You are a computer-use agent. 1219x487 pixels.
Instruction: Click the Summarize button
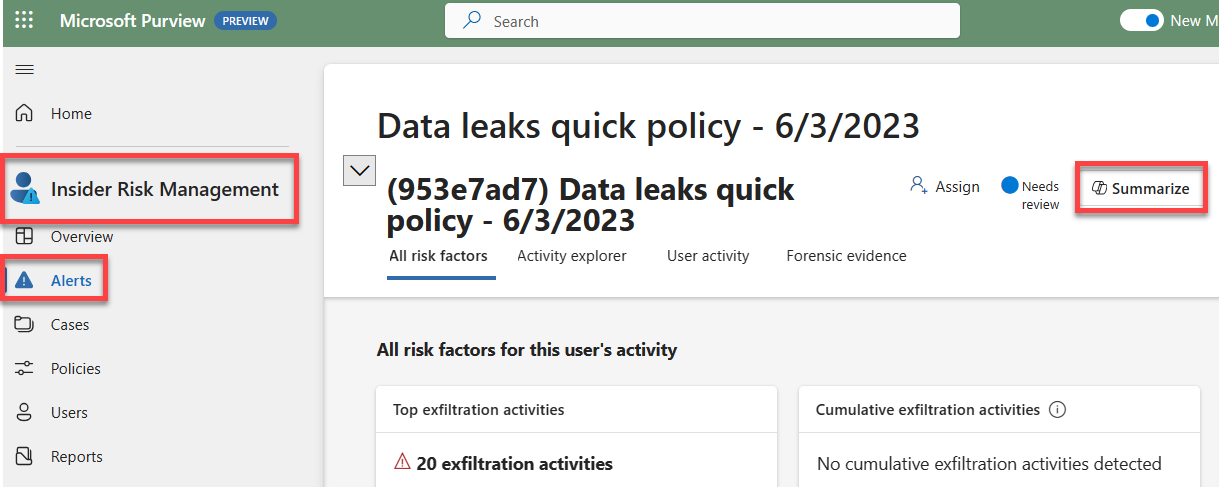(x=1141, y=188)
